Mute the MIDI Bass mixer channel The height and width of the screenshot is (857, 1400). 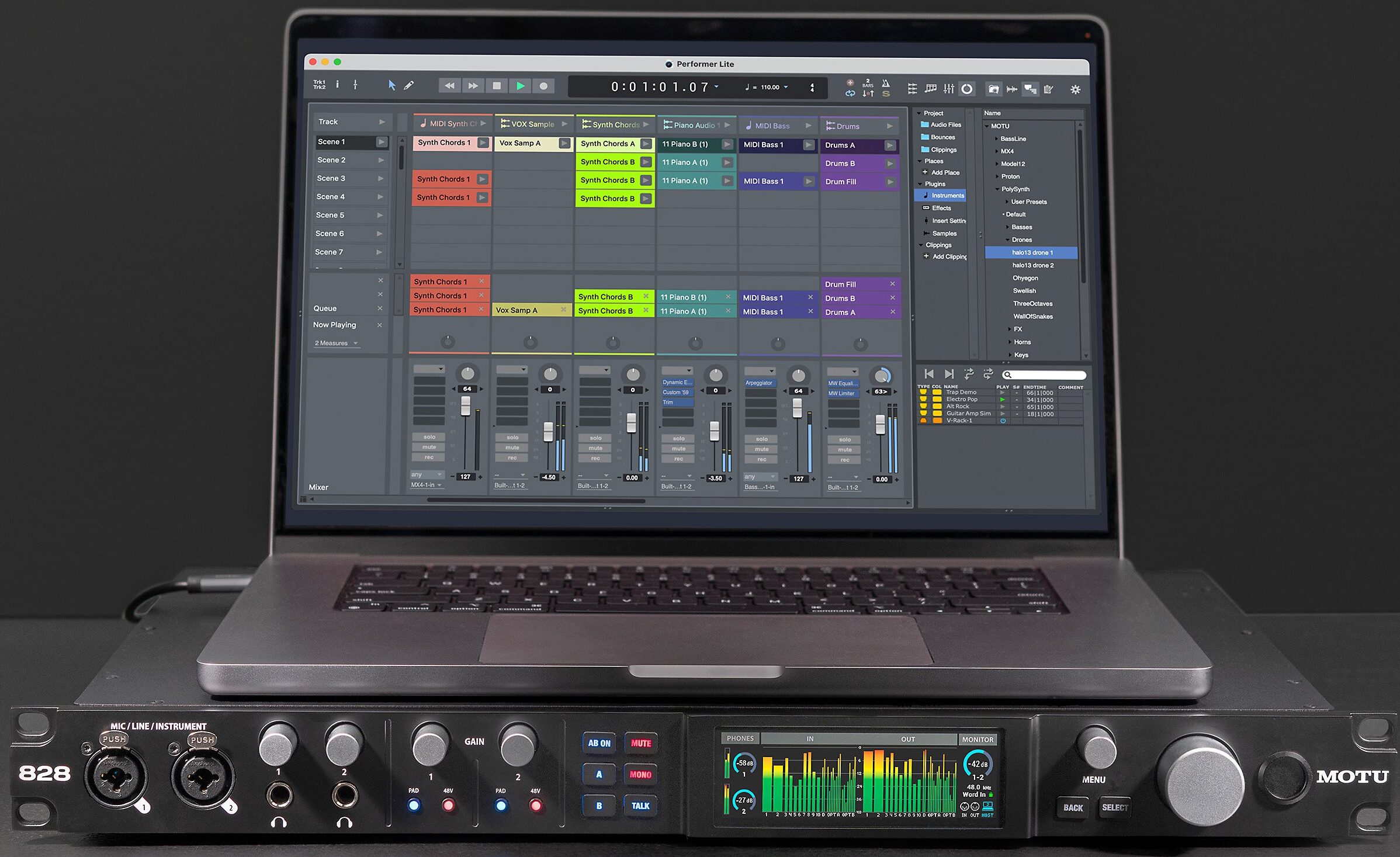click(762, 449)
